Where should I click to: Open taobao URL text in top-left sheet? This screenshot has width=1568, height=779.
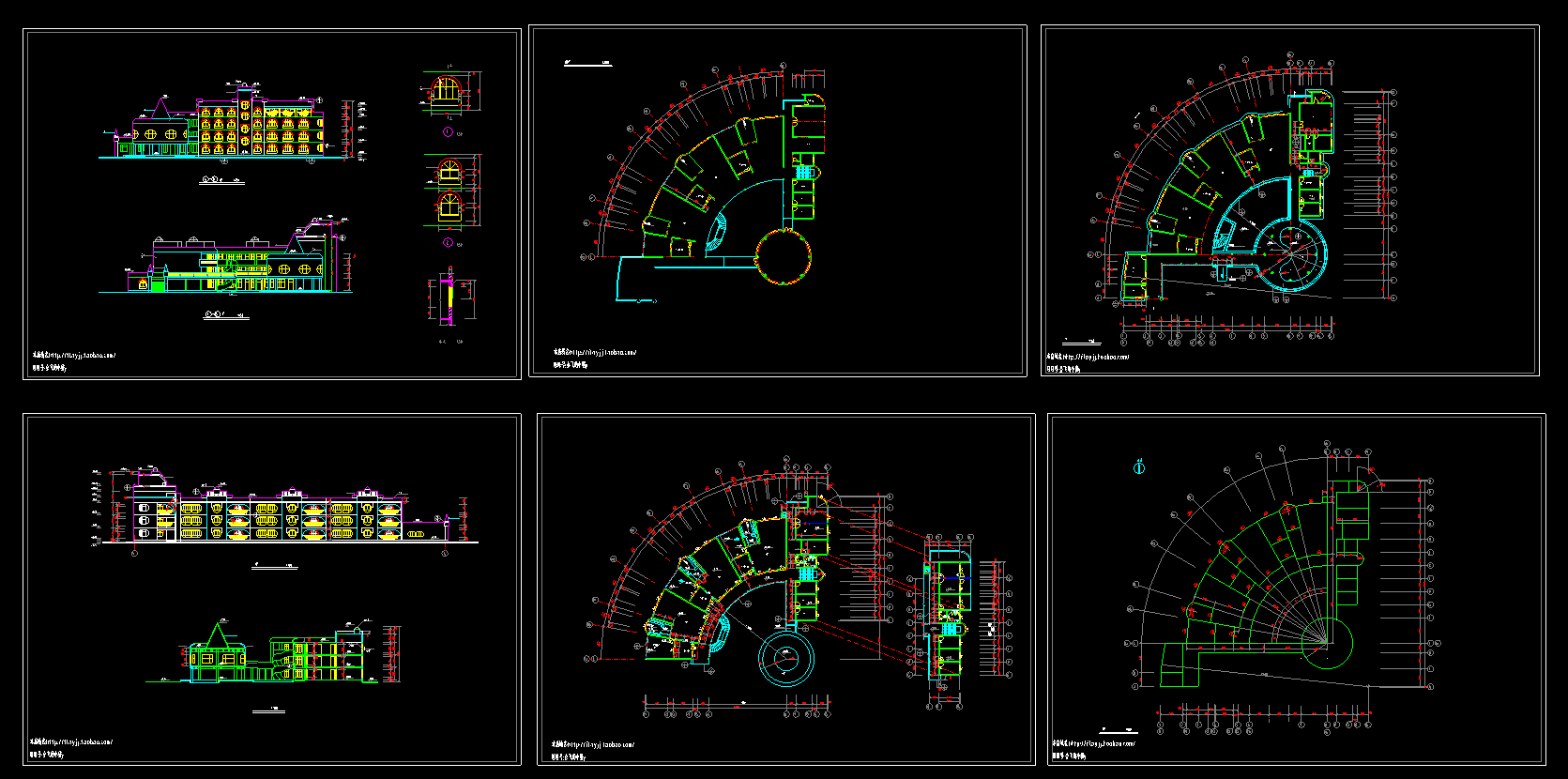click(x=74, y=356)
